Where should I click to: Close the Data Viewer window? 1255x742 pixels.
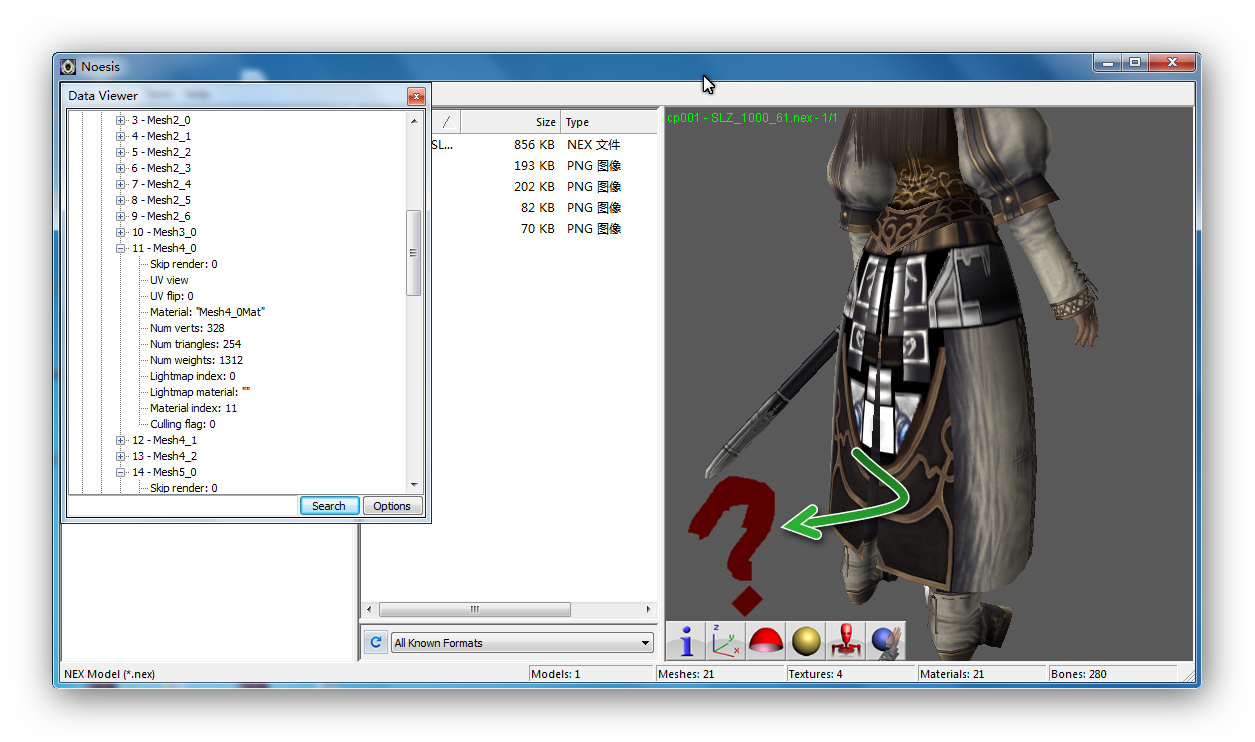click(x=416, y=96)
